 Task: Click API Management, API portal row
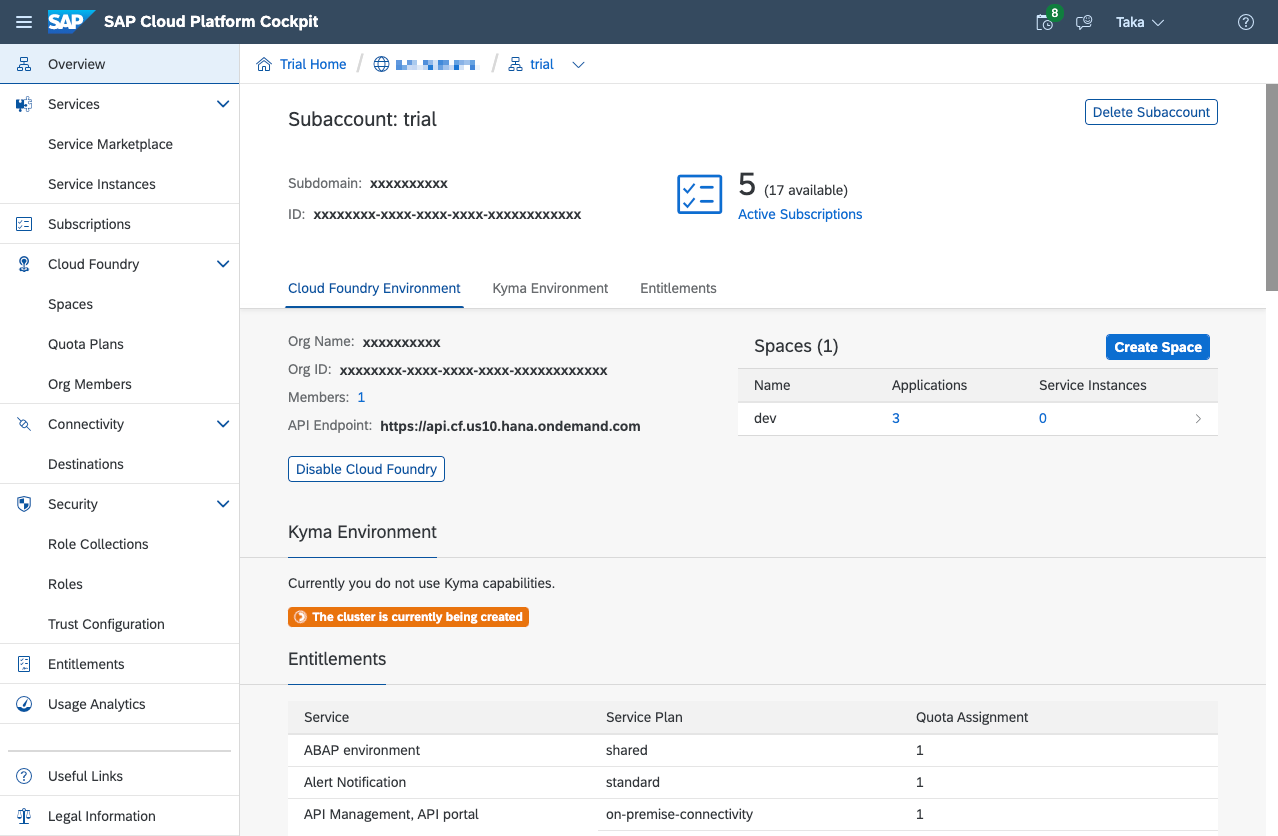click(x=753, y=814)
